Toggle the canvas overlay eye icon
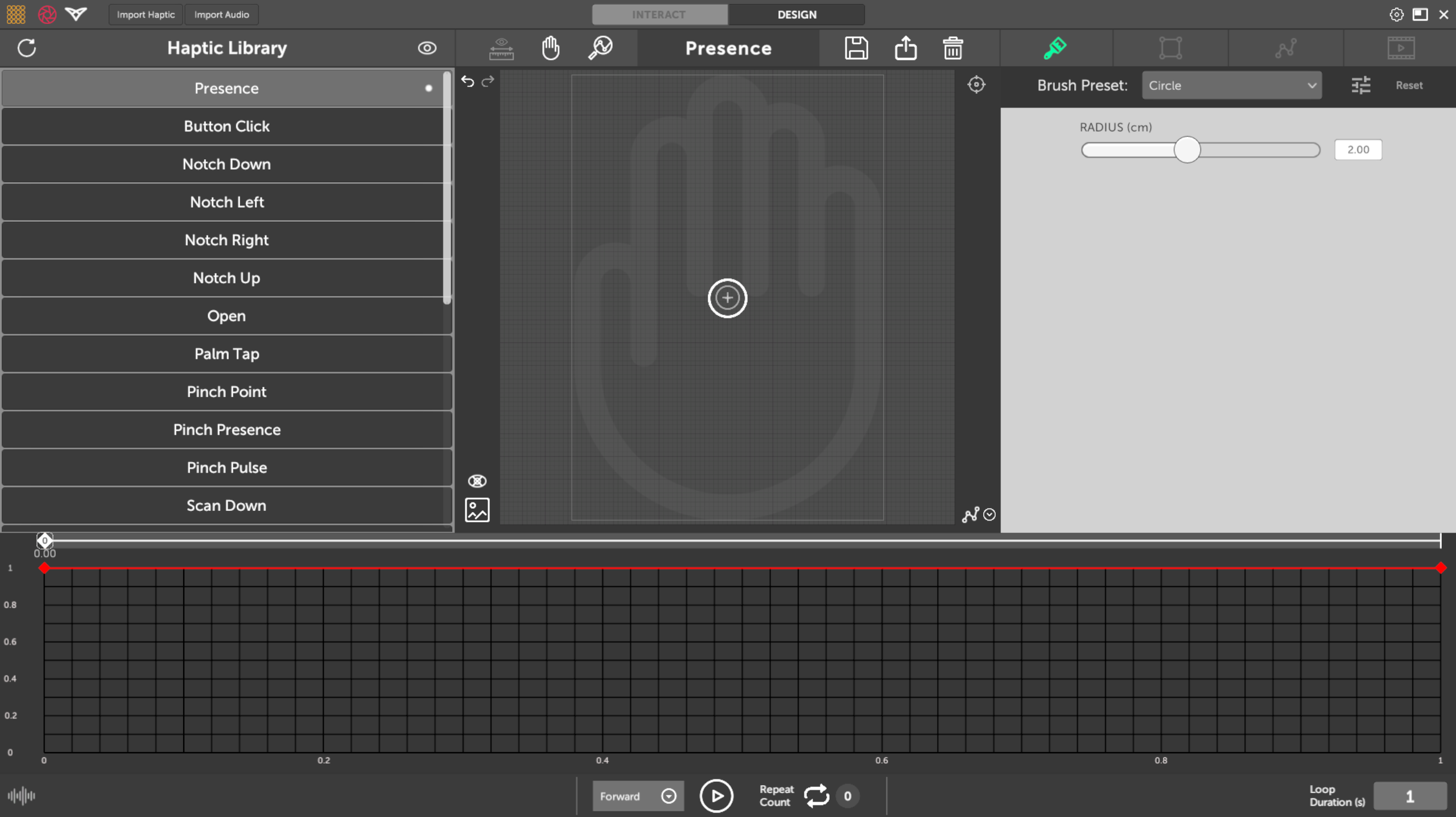This screenshot has height=817, width=1456. click(x=477, y=481)
